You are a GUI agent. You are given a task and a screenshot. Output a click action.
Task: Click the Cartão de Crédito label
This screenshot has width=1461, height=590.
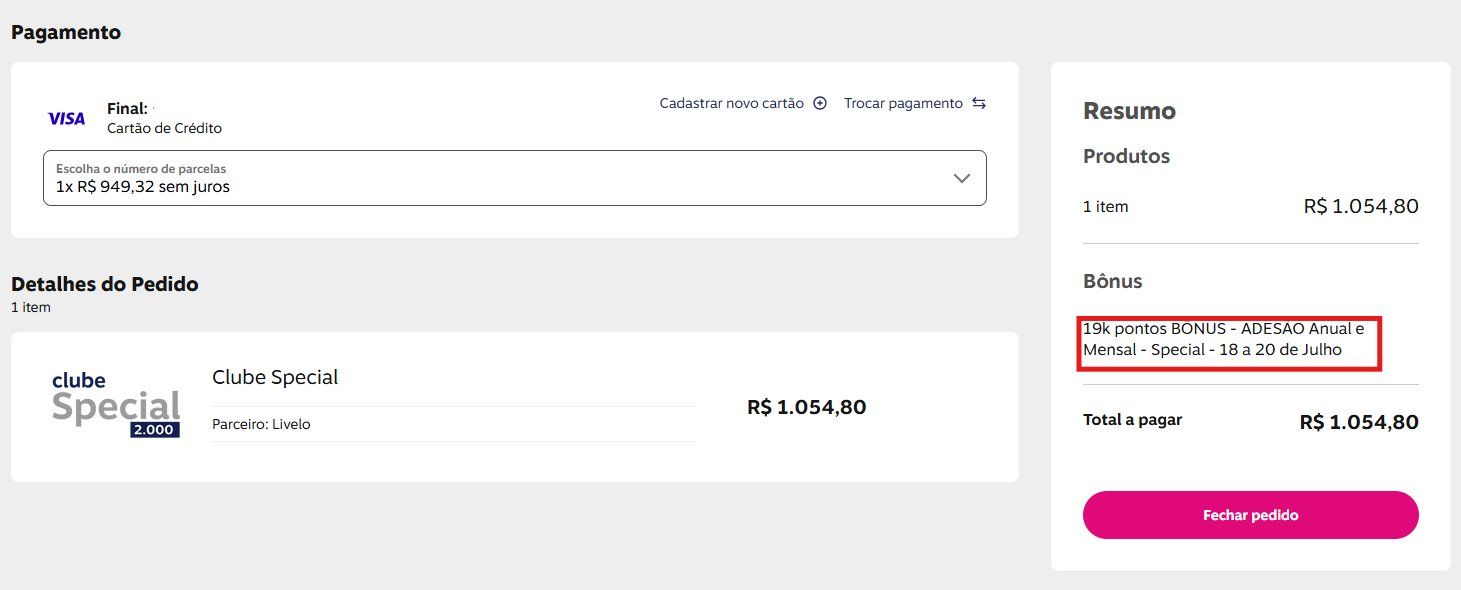[164, 128]
